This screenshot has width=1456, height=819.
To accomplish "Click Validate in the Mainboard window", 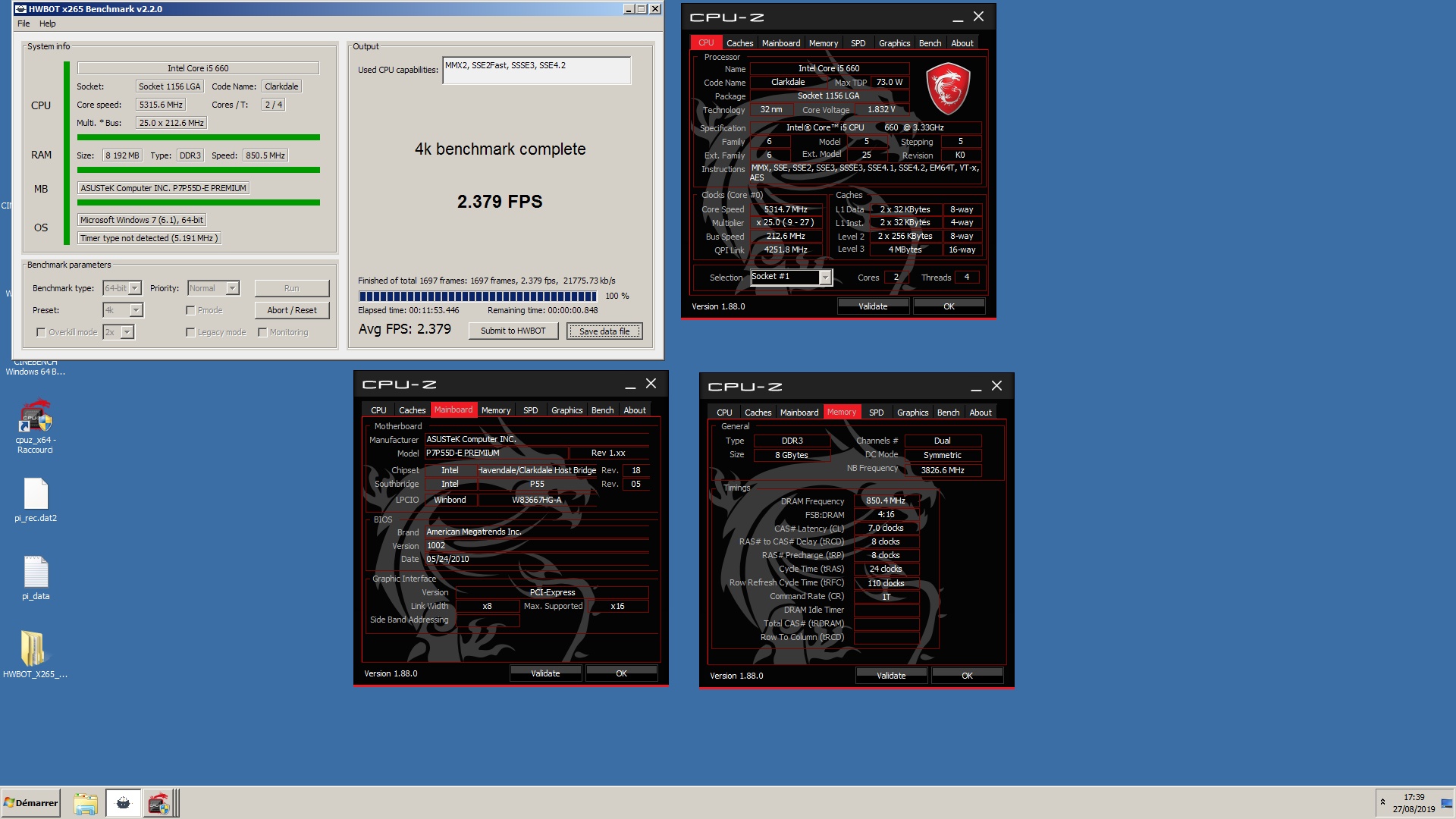I will point(545,673).
